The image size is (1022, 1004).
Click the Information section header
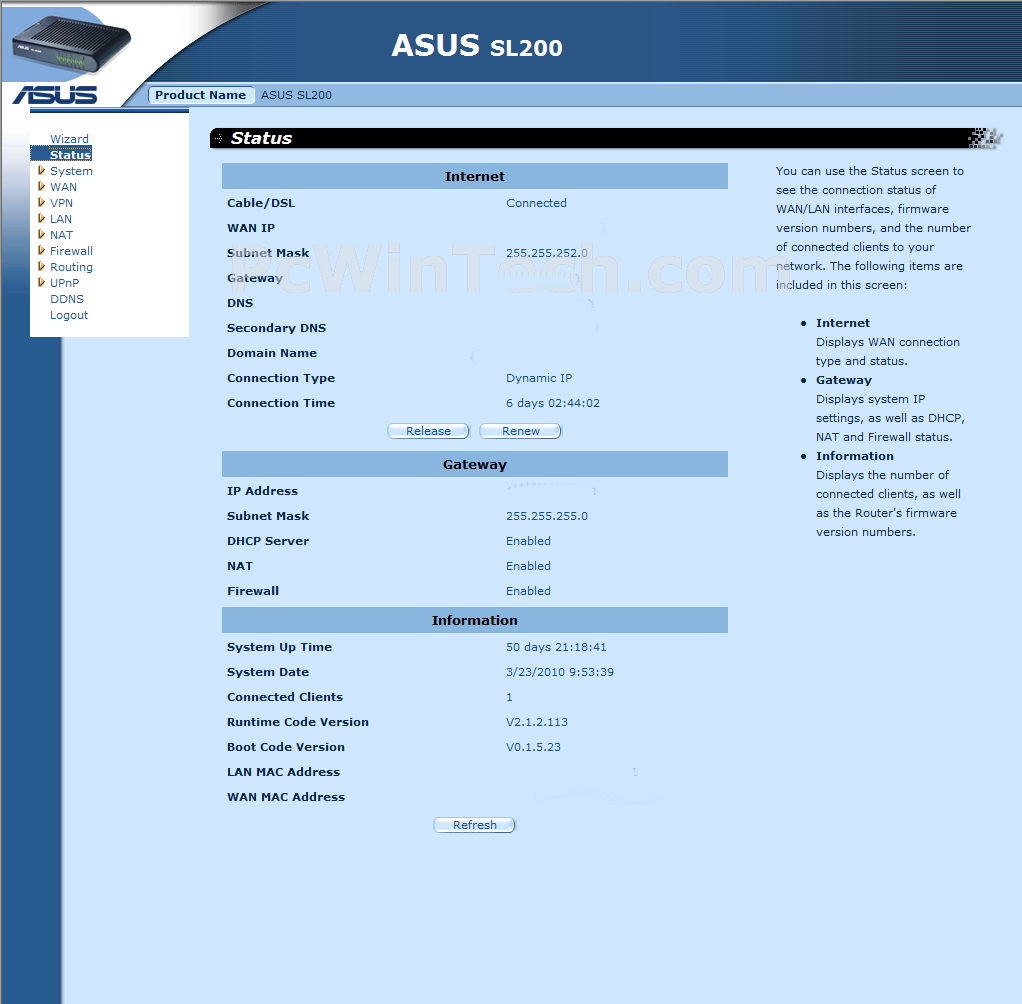coord(474,620)
